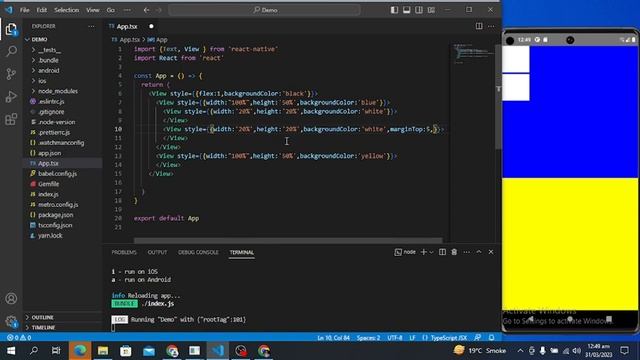Toggle bottom panel visibility
Screen dimensions: 640x360
click(407, 10)
